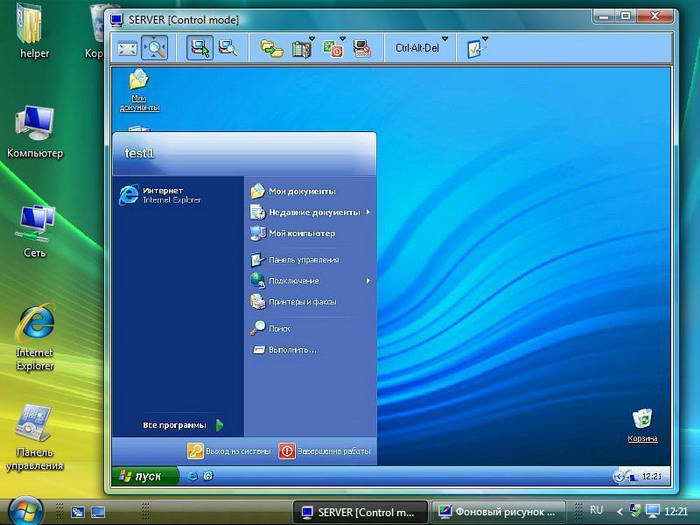Open File Transfer from the toolbar
The width and height of the screenshot is (700, 525).
[x=271, y=48]
